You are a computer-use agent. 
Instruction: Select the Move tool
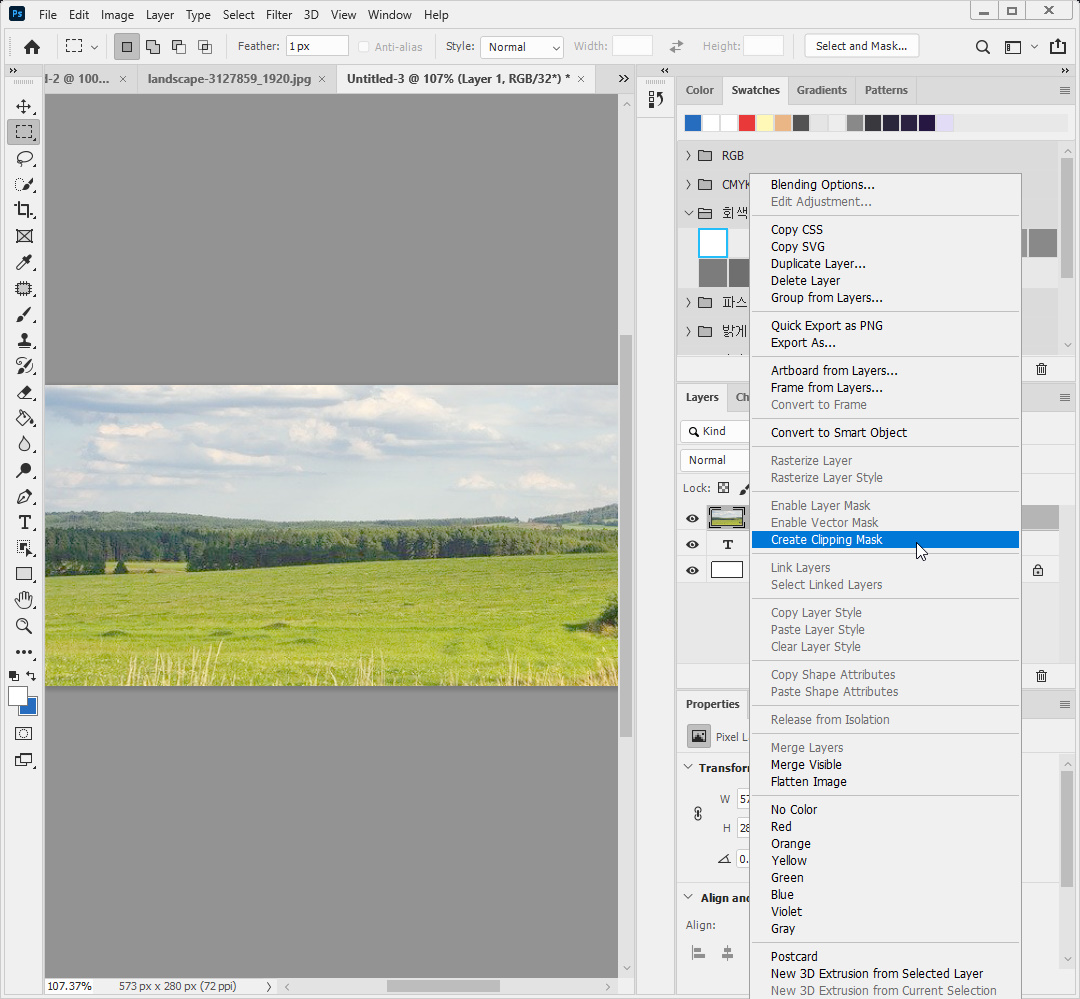(24, 106)
